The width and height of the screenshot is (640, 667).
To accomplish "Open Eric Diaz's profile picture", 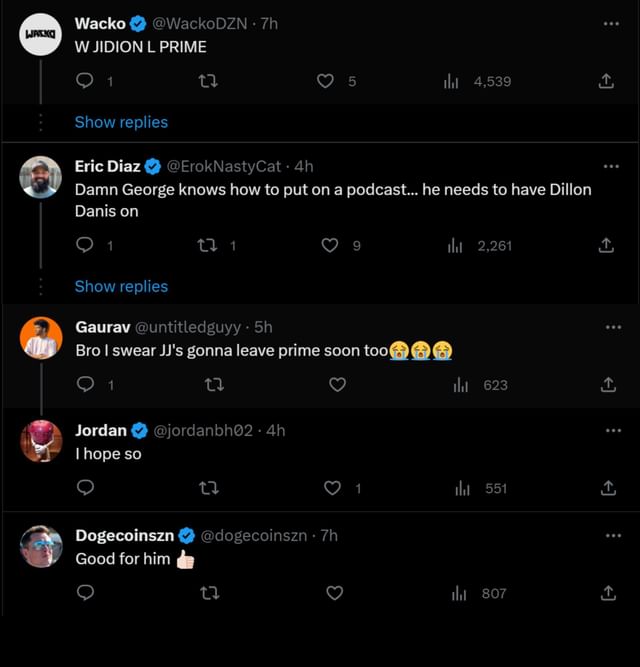I will click(41, 178).
